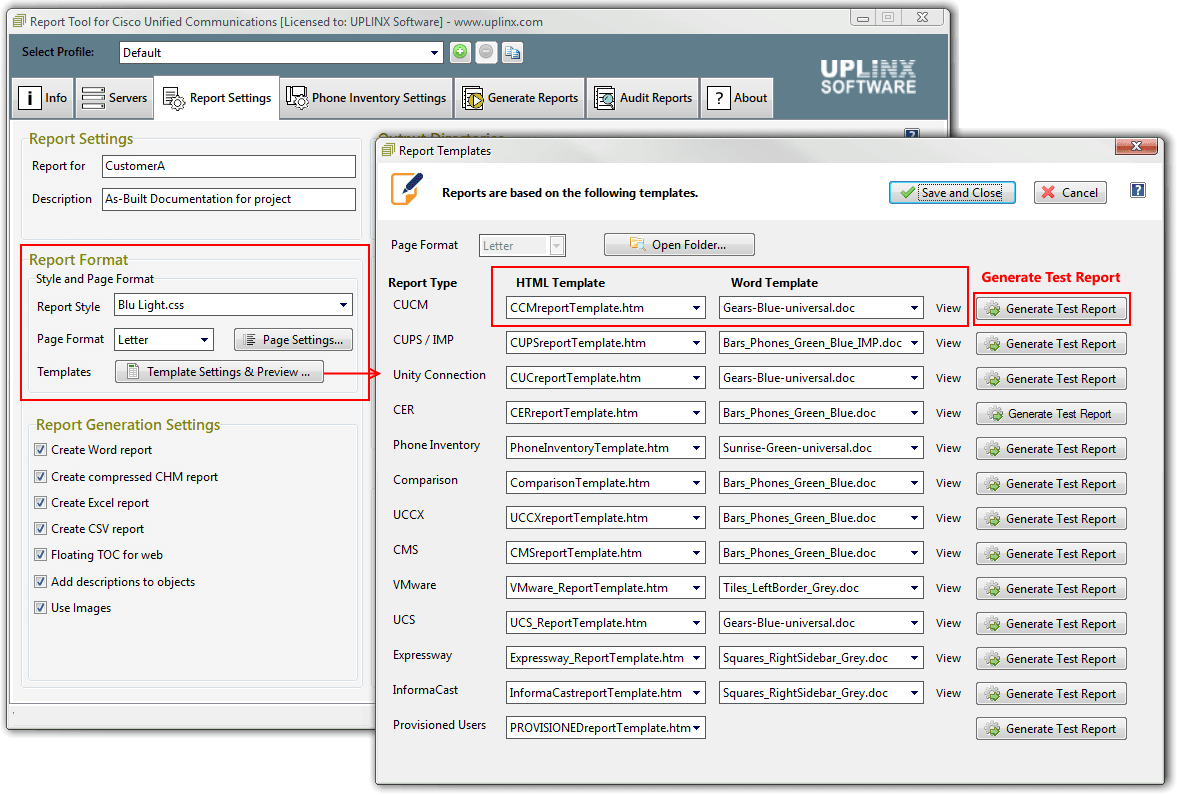Disable Floating TOC for web
Screen dimensions: 1177x795
coord(41,555)
